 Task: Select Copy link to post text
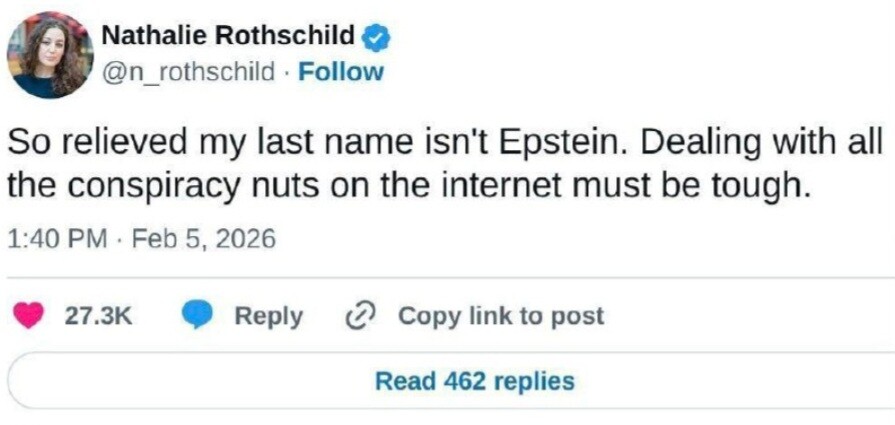coord(501,316)
